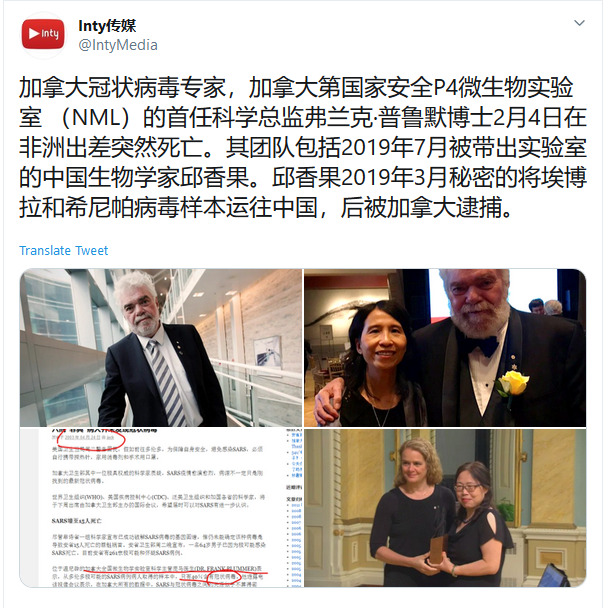Viewport: 615px width, 608px height.
Task: Click the tweet's opening words 加拿大冠状病毒专家
Action: 122,87
